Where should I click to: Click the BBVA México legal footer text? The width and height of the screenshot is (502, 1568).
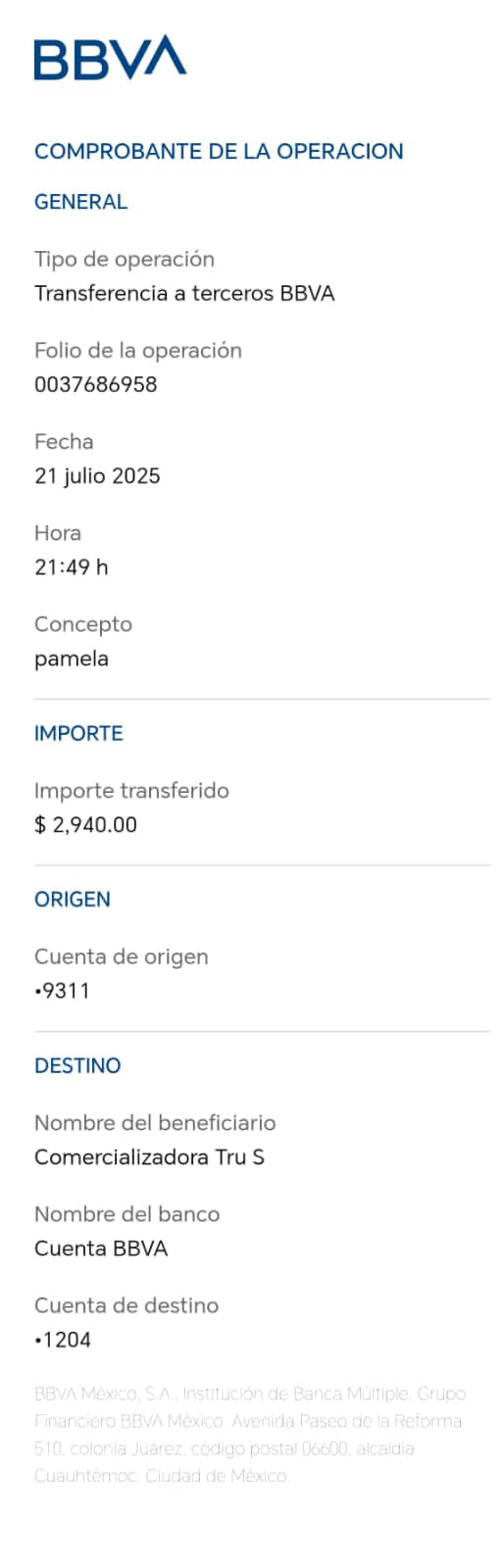click(x=250, y=1435)
